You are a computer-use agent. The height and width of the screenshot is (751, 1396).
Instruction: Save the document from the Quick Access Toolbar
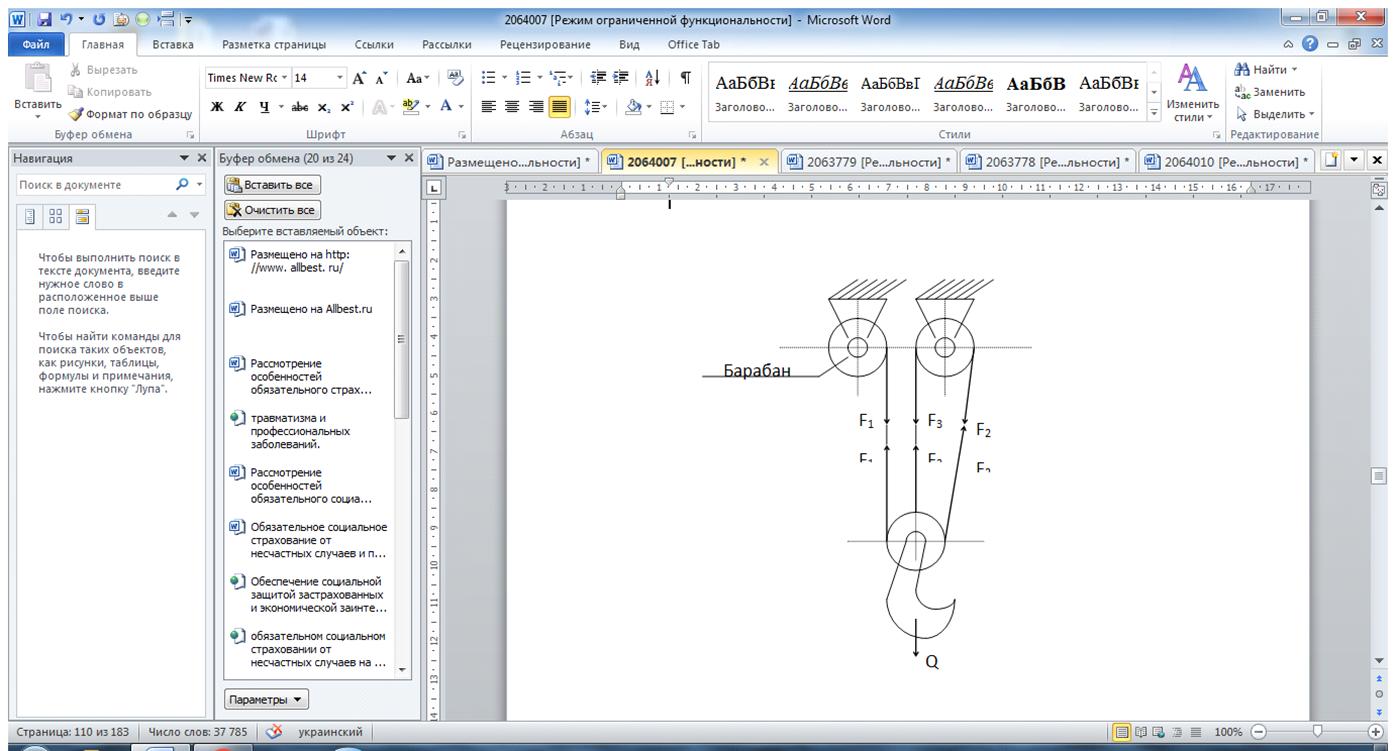44,19
